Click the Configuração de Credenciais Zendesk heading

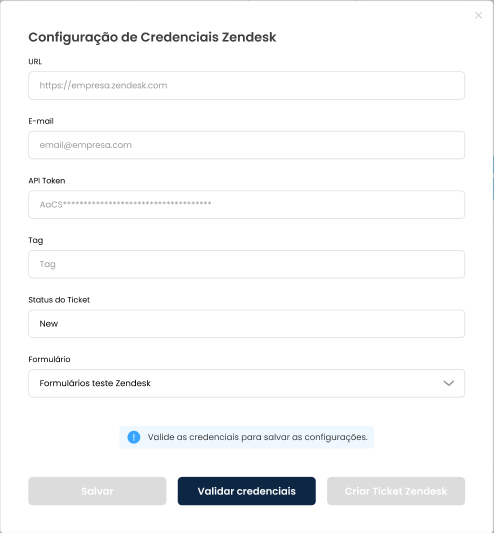152,37
